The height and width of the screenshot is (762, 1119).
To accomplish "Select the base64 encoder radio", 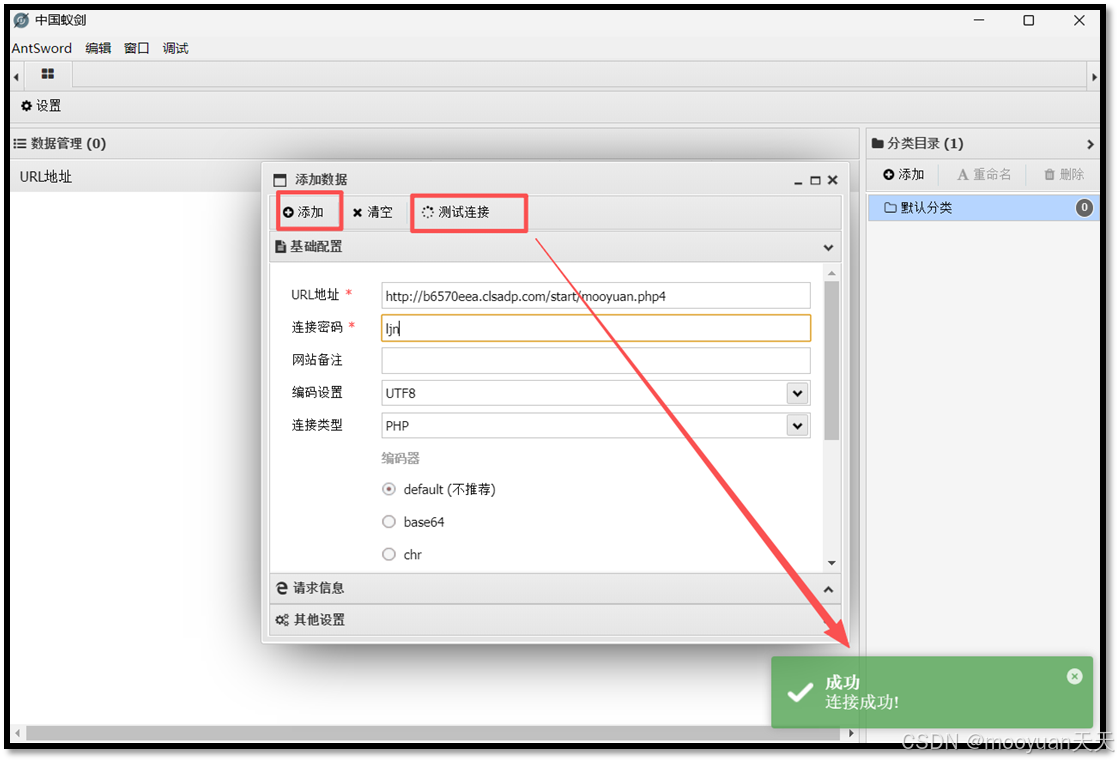I will (x=389, y=522).
